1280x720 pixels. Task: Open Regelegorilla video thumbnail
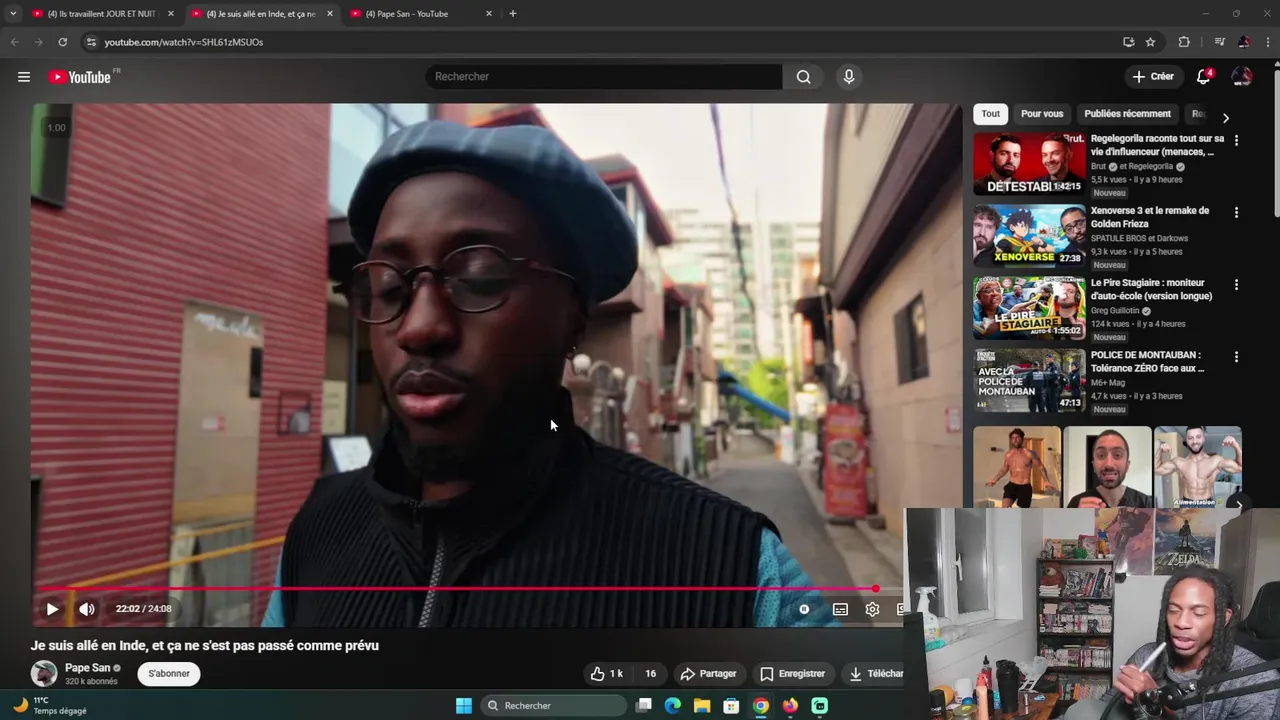(1029, 164)
